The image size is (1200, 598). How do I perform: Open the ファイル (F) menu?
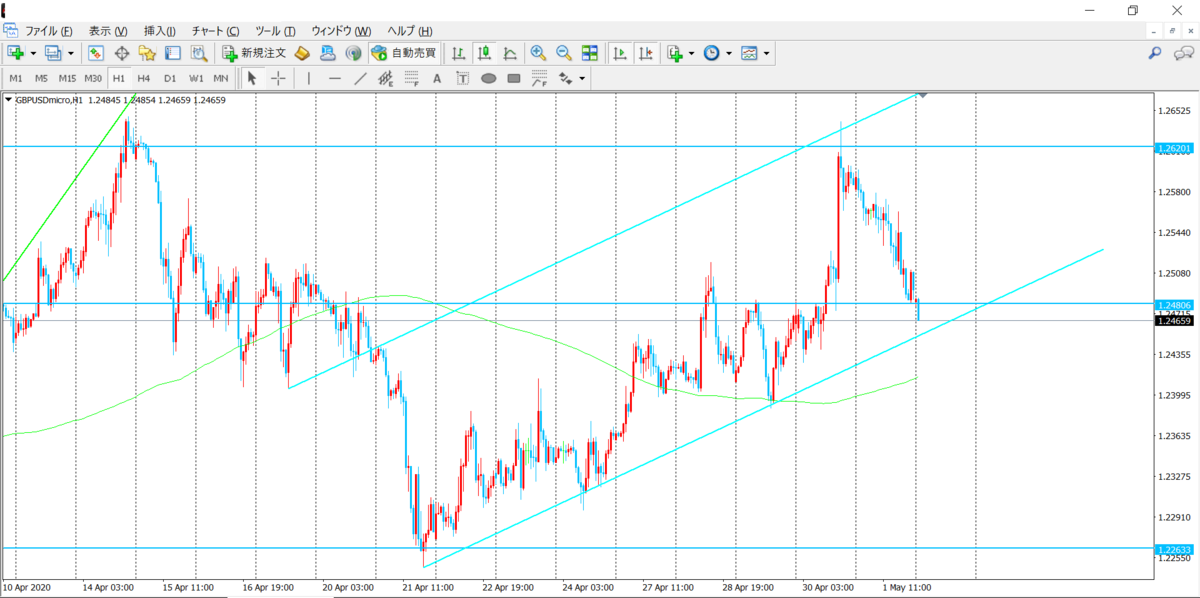coord(48,31)
